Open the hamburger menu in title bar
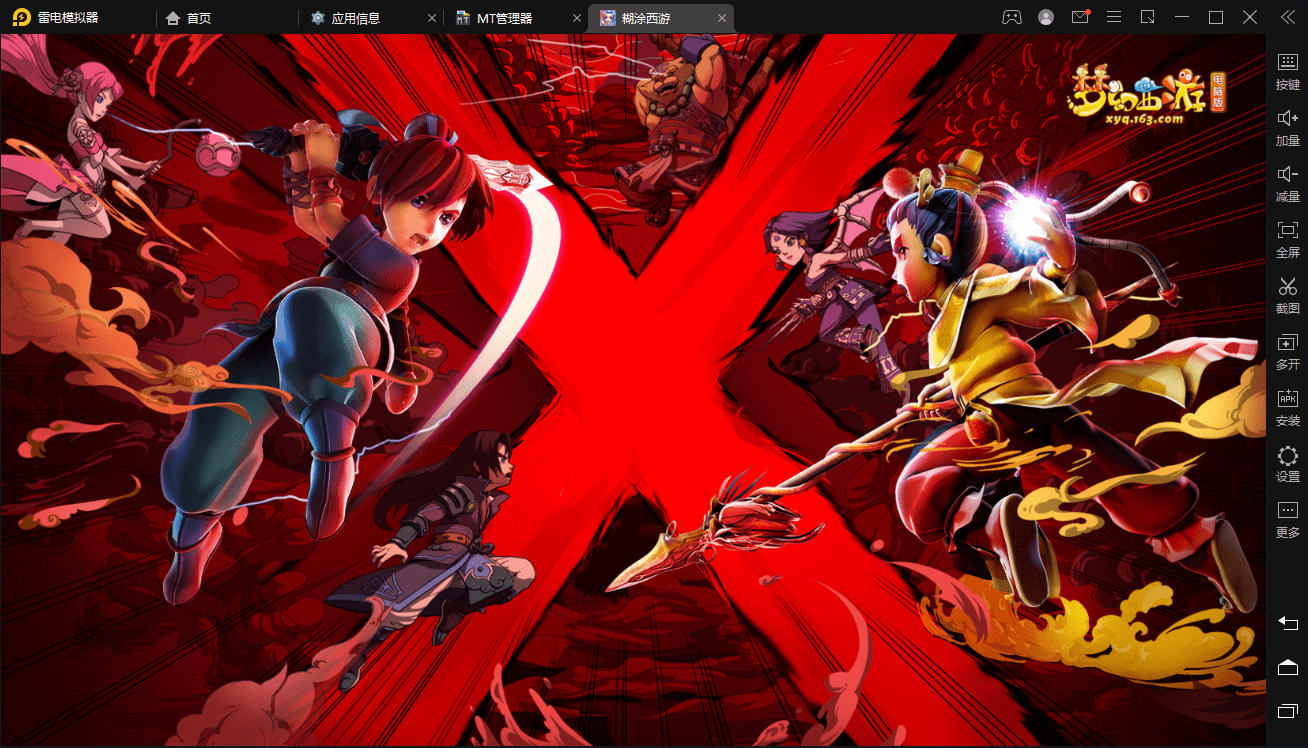Image resolution: width=1308 pixels, height=748 pixels. click(x=1114, y=17)
